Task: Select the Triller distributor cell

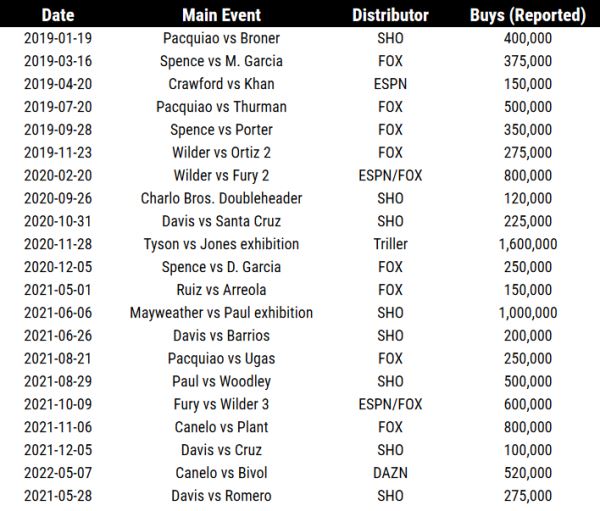Action: [390, 244]
